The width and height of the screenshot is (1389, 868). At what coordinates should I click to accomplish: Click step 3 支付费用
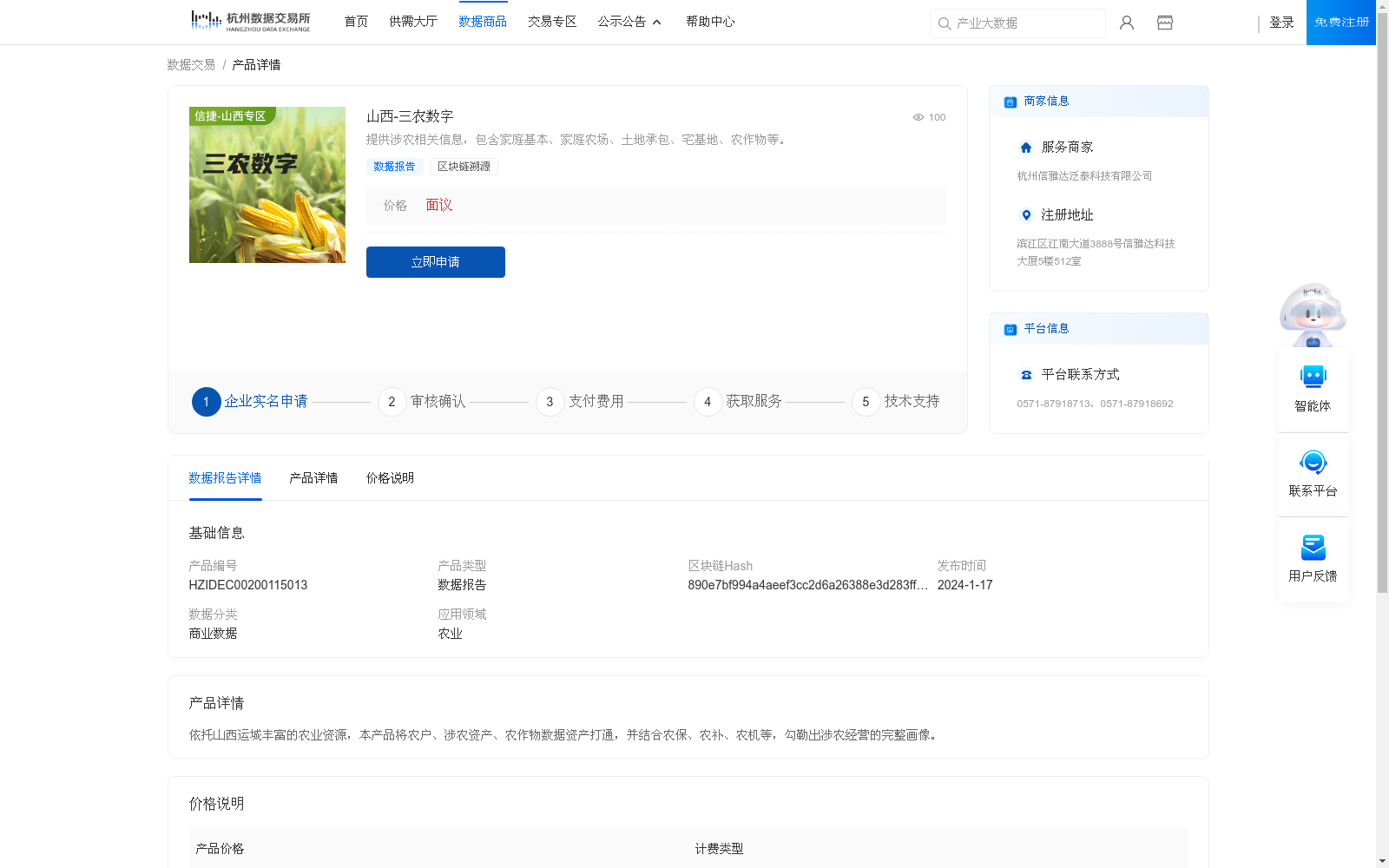pos(580,402)
